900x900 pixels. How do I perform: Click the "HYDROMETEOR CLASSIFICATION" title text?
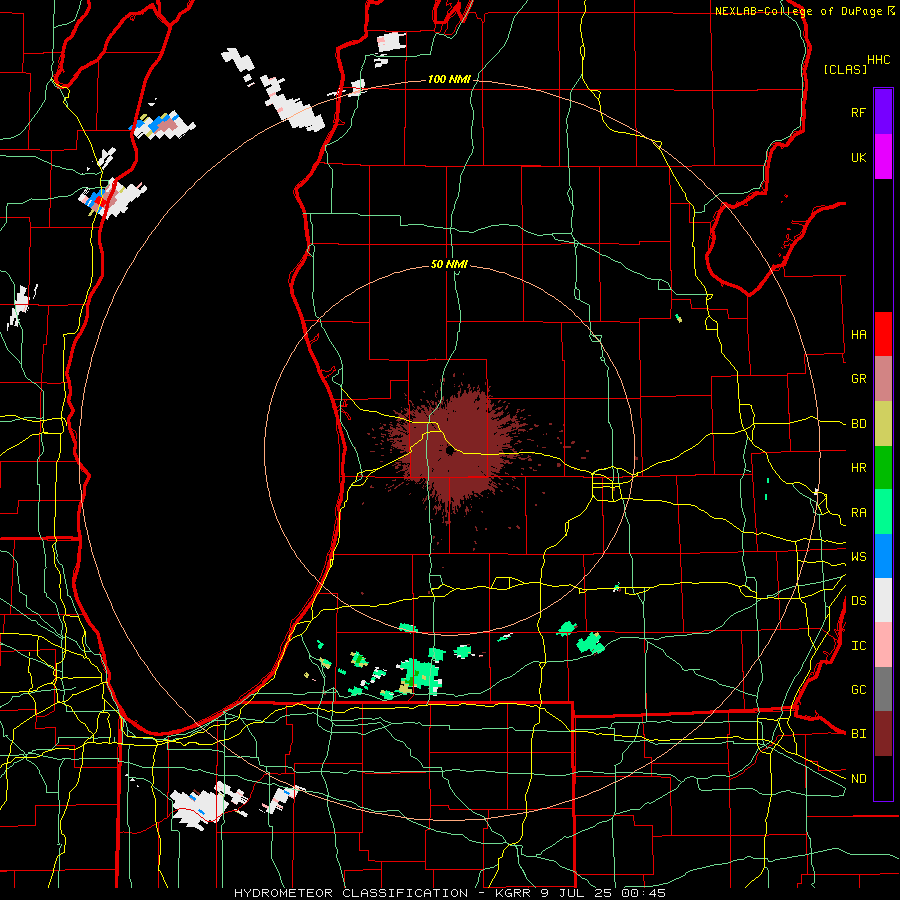pos(351,893)
